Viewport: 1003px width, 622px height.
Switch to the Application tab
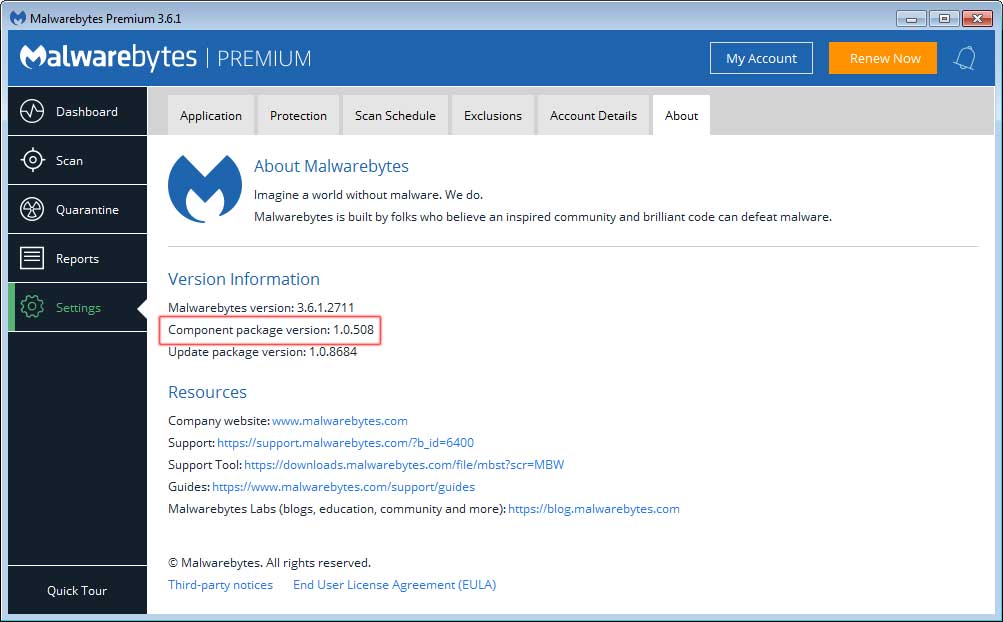pyautogui.click(x=210, y=115)
